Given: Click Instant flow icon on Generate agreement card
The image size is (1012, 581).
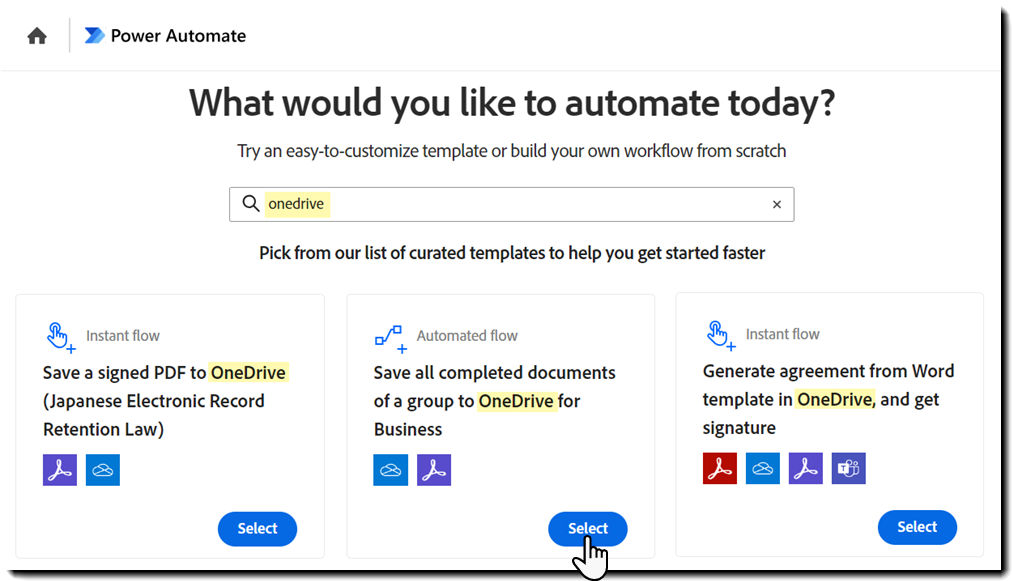Looking at the screenshot, I should [720, 336].
